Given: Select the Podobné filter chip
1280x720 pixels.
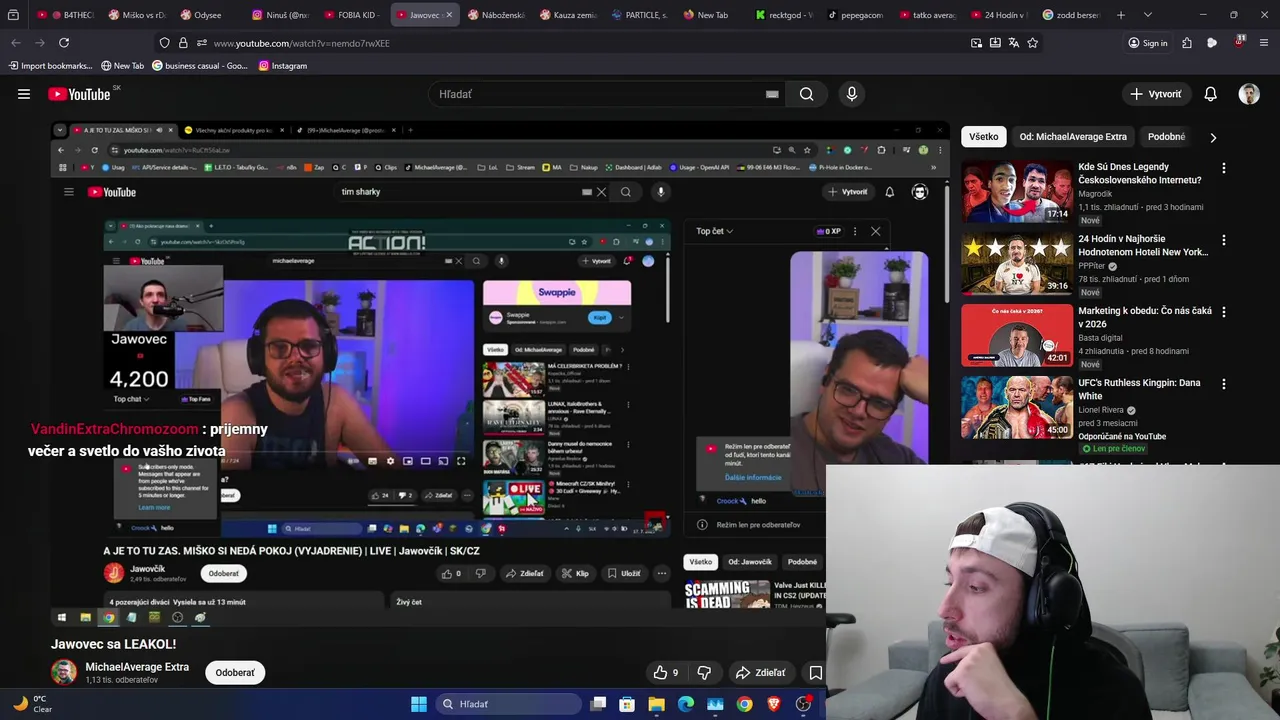Looking at the screenshot, I should tap(1166, 137).
